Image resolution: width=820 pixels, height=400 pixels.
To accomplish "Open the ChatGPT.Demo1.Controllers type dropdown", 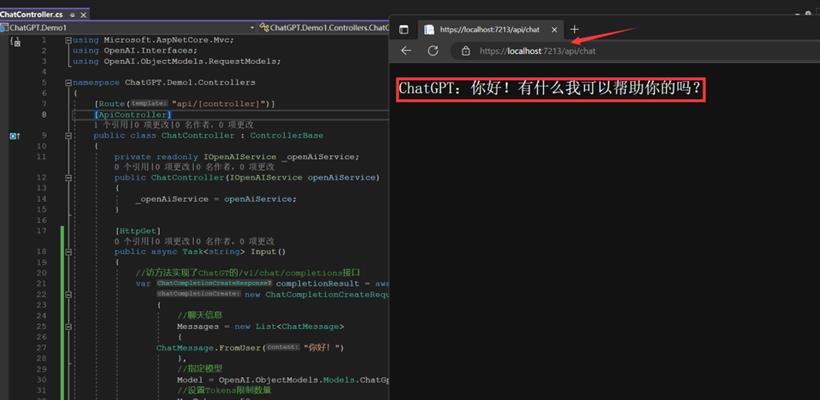I will pos(323,27).
